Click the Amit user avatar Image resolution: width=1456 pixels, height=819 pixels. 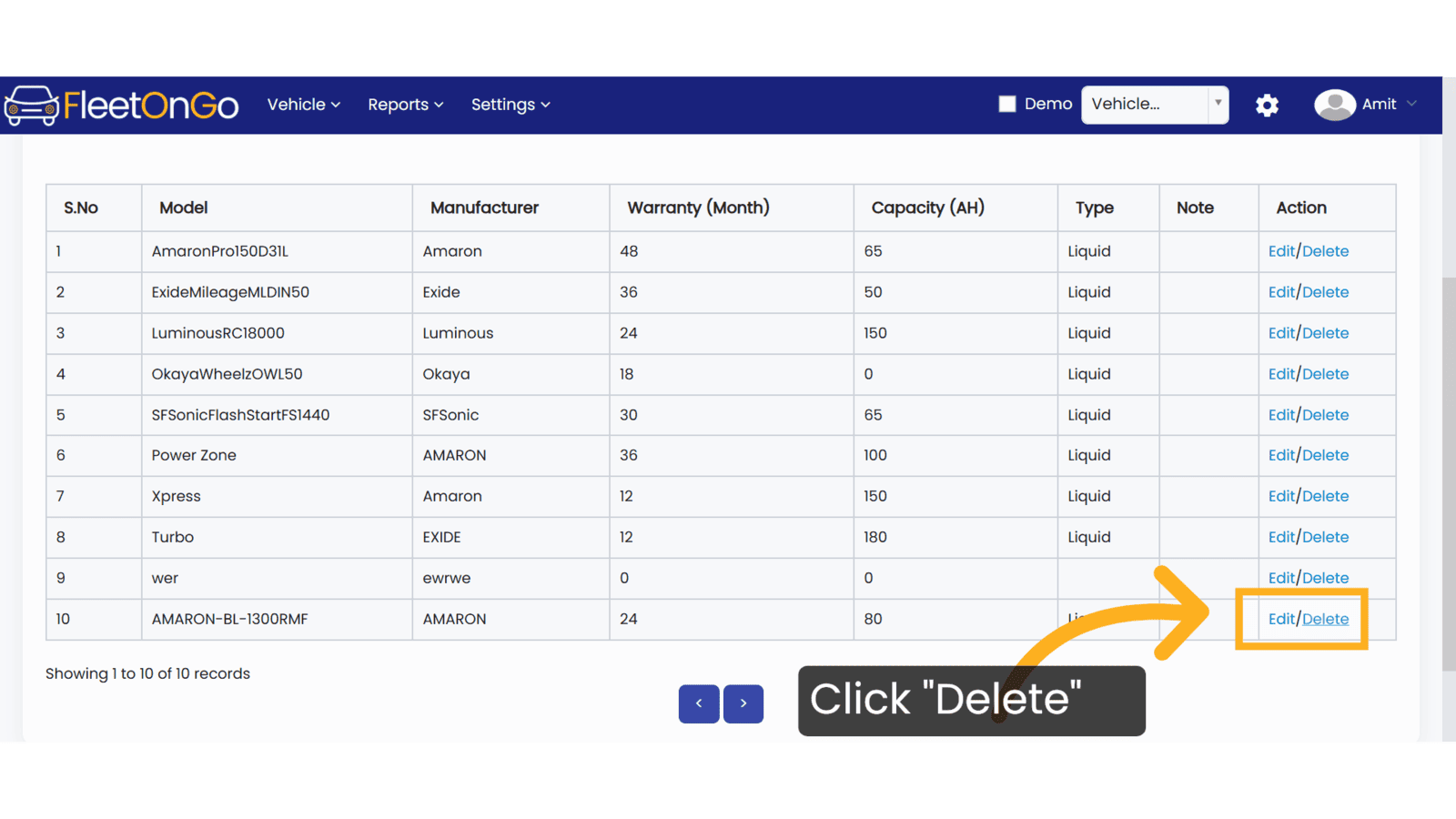click(1335, 105)
